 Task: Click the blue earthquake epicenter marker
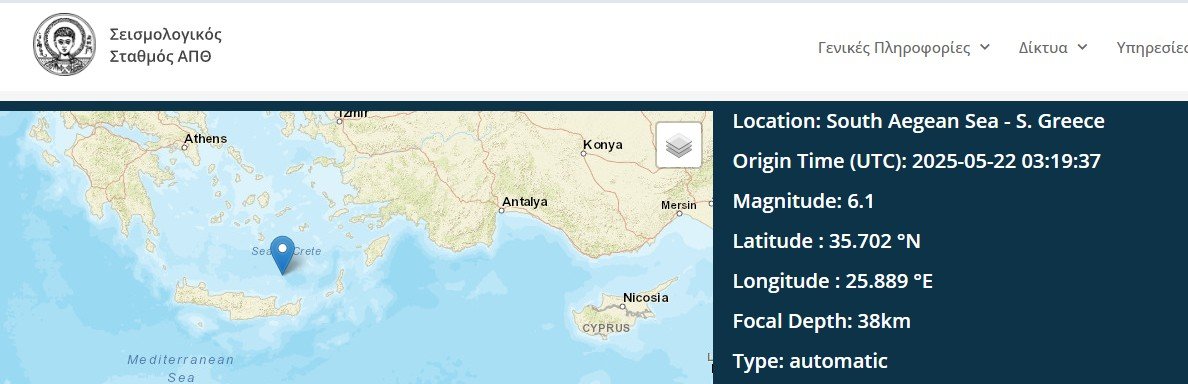283,255
